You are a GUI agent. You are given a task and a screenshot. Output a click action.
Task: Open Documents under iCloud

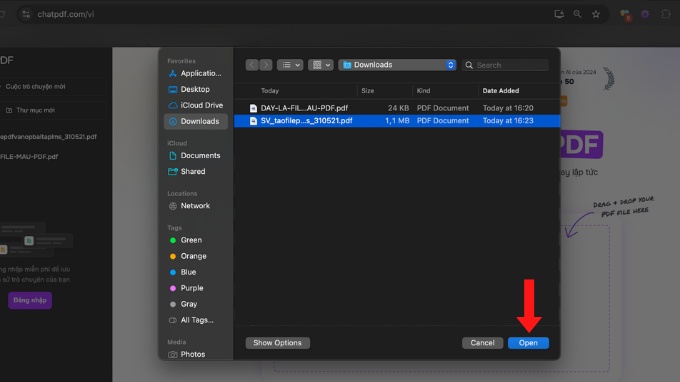tap(196, 155)
